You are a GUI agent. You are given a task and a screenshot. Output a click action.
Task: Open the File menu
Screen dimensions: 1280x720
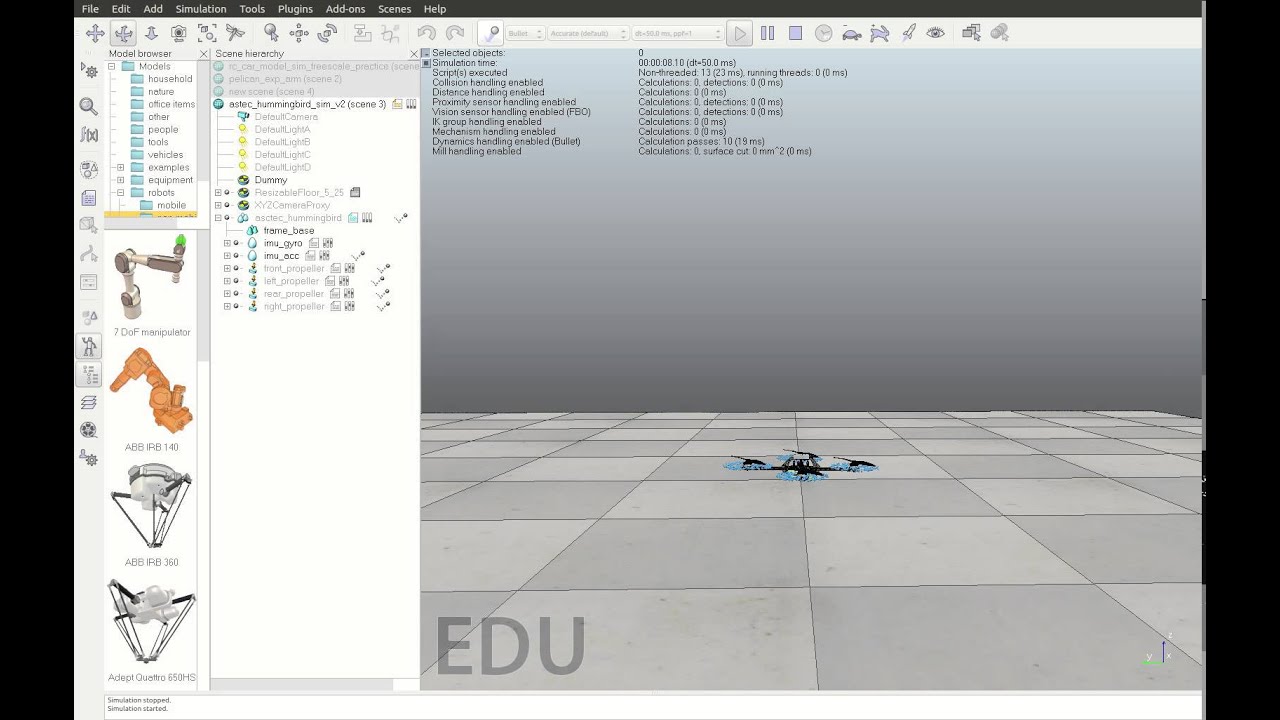(90, 9)
